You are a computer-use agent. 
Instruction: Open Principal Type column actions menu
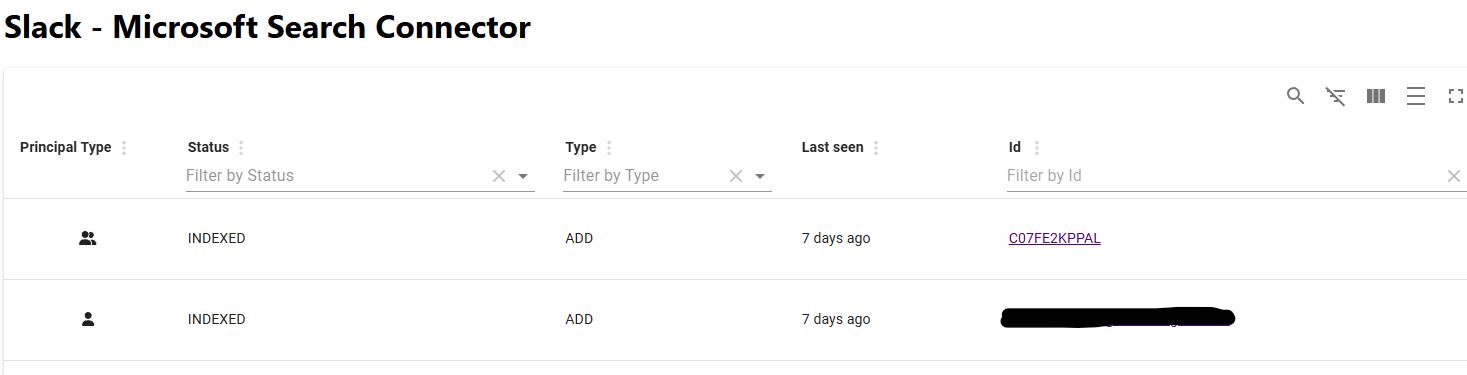click(x=124, y=148)
